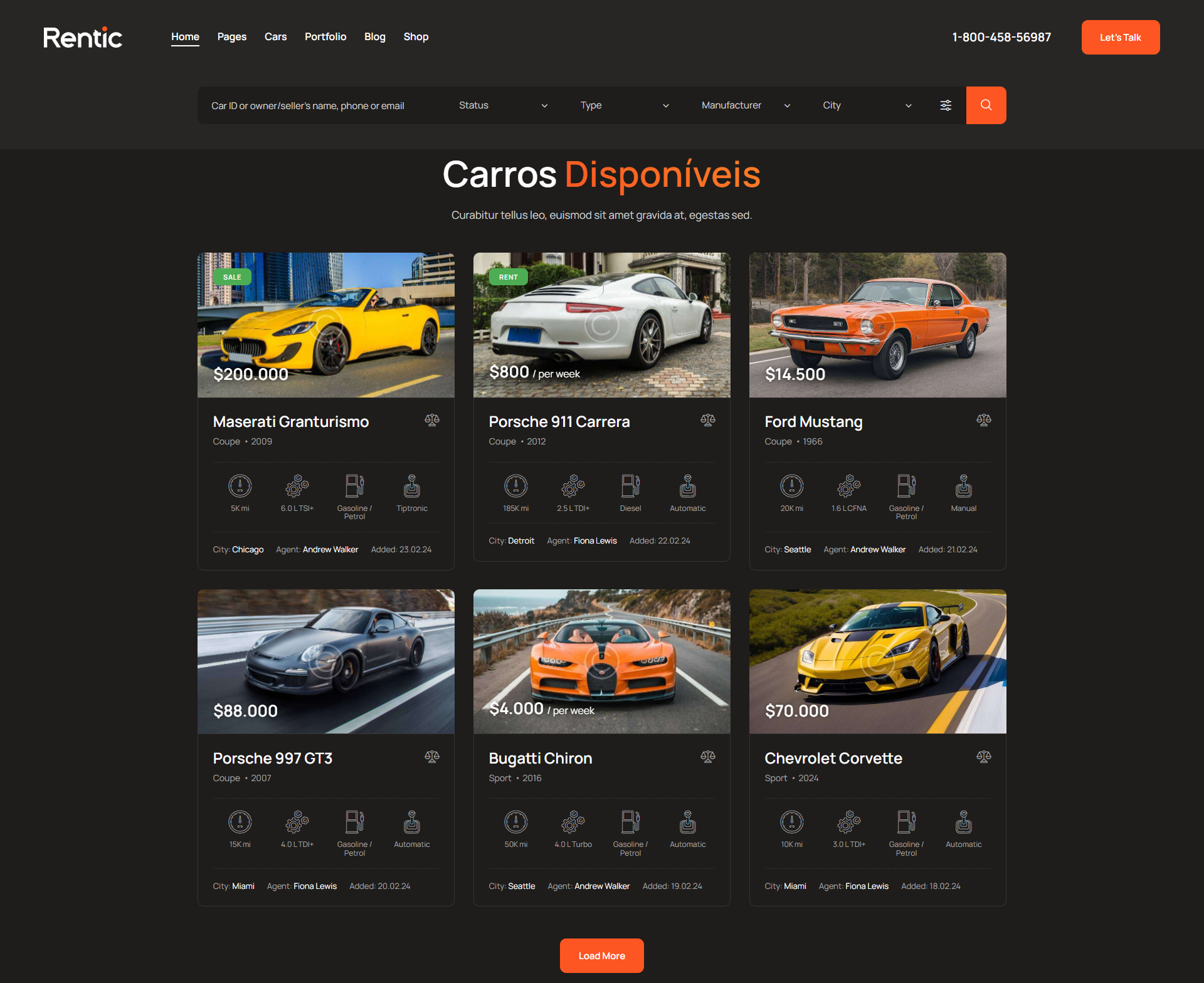Image resolution: width=1204 pixels, height=983 pixels.
Task: Call the 1-800-458-56987 phone link
Action: (x=1001, y=37)
